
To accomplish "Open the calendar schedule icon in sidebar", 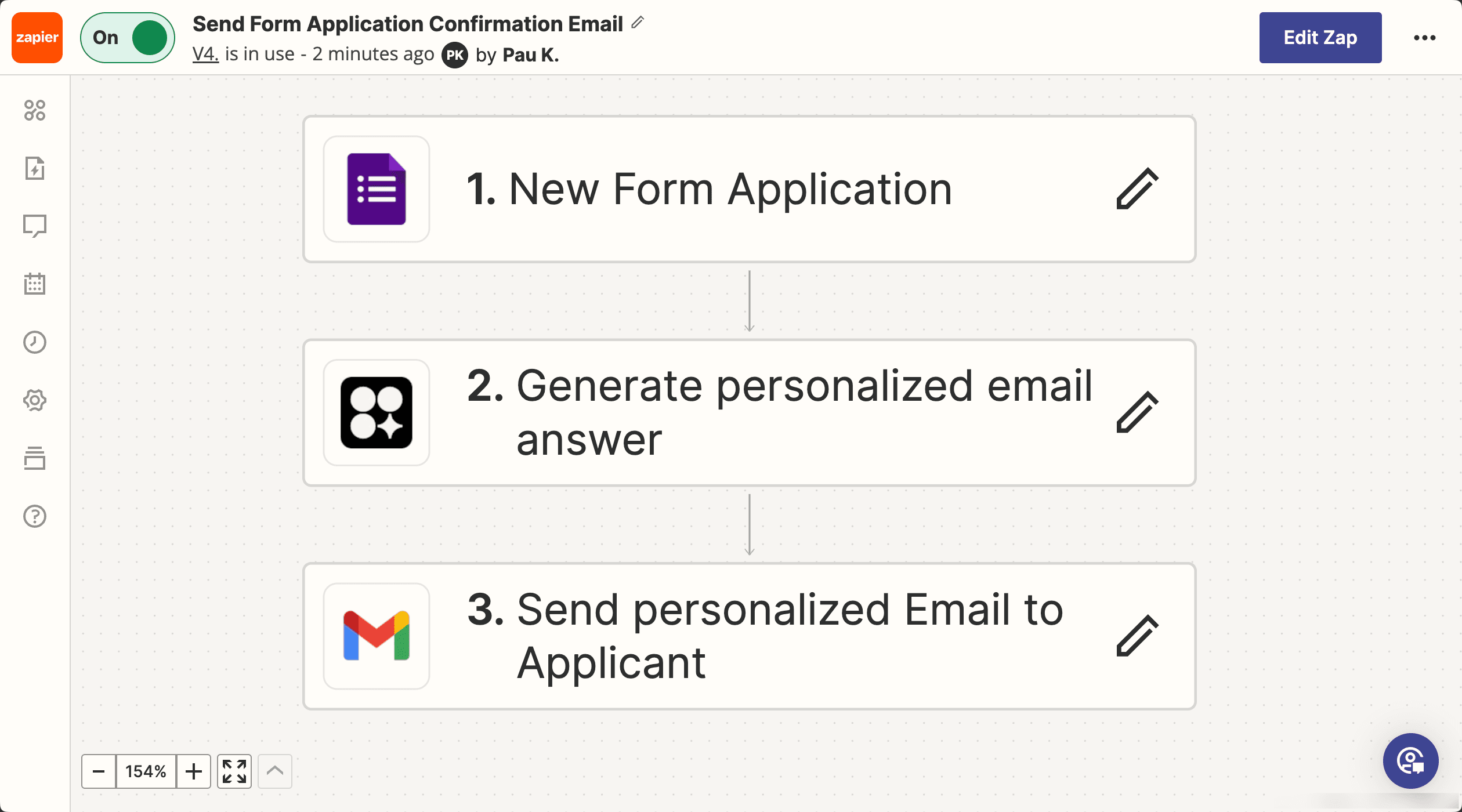I will [x=35, y=284].
